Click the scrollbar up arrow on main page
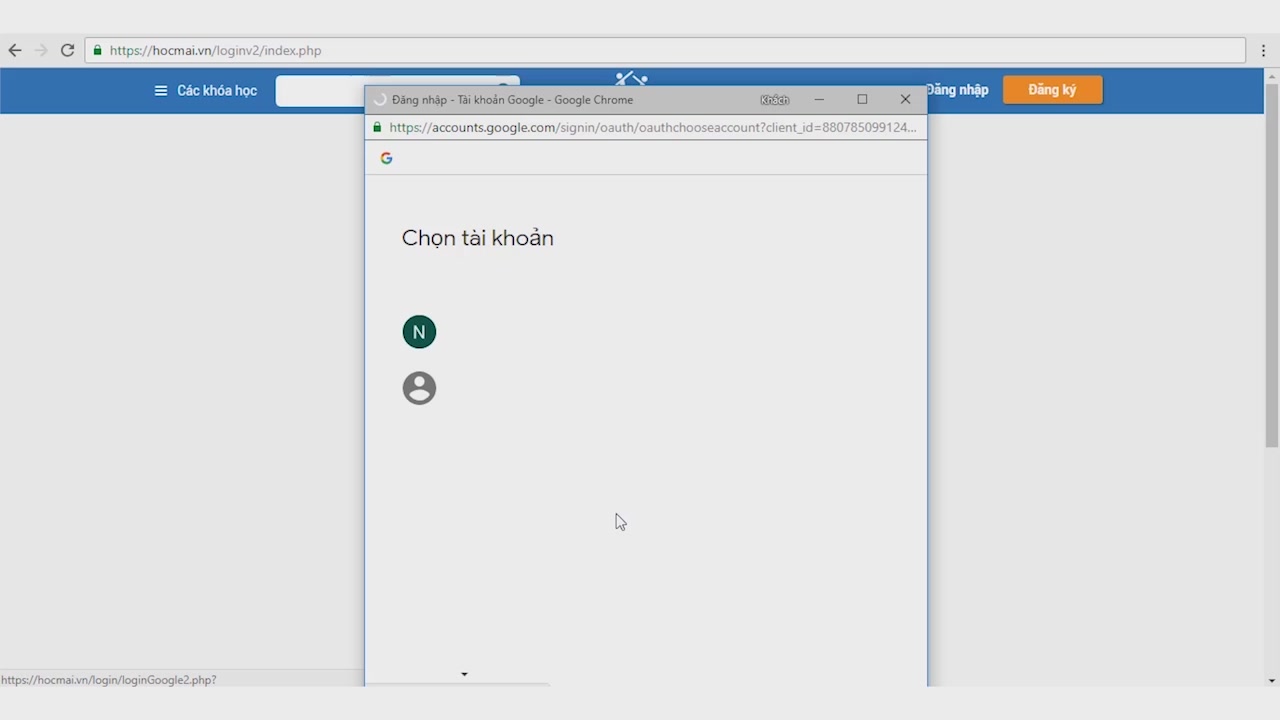Image resolution: width=1280 pixels, height=720 pixels. (1272, 75)
